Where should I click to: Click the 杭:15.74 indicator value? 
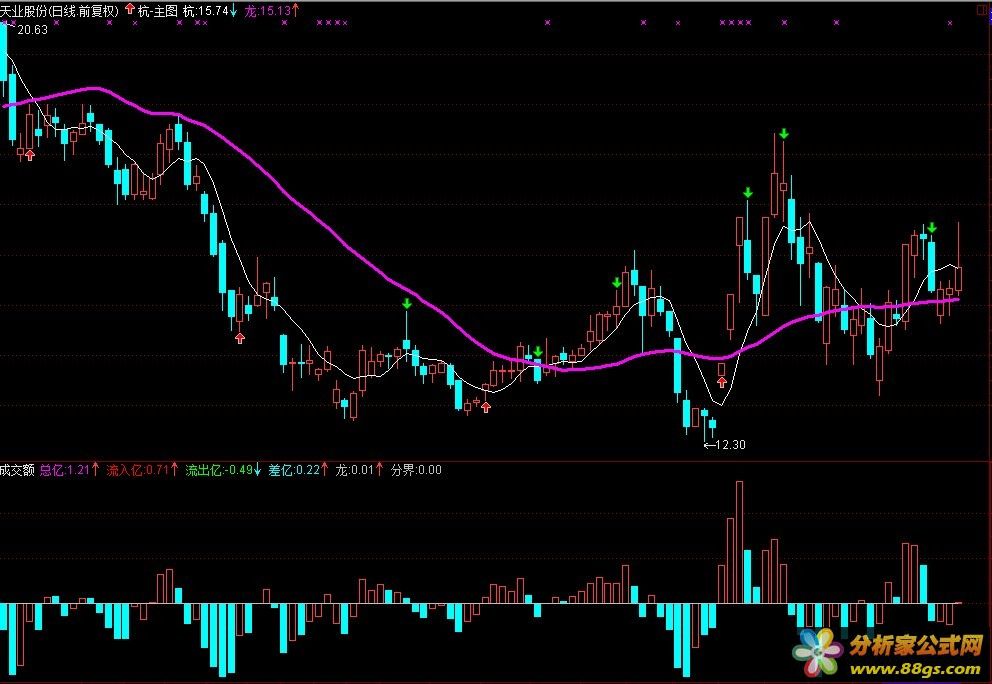205,11
